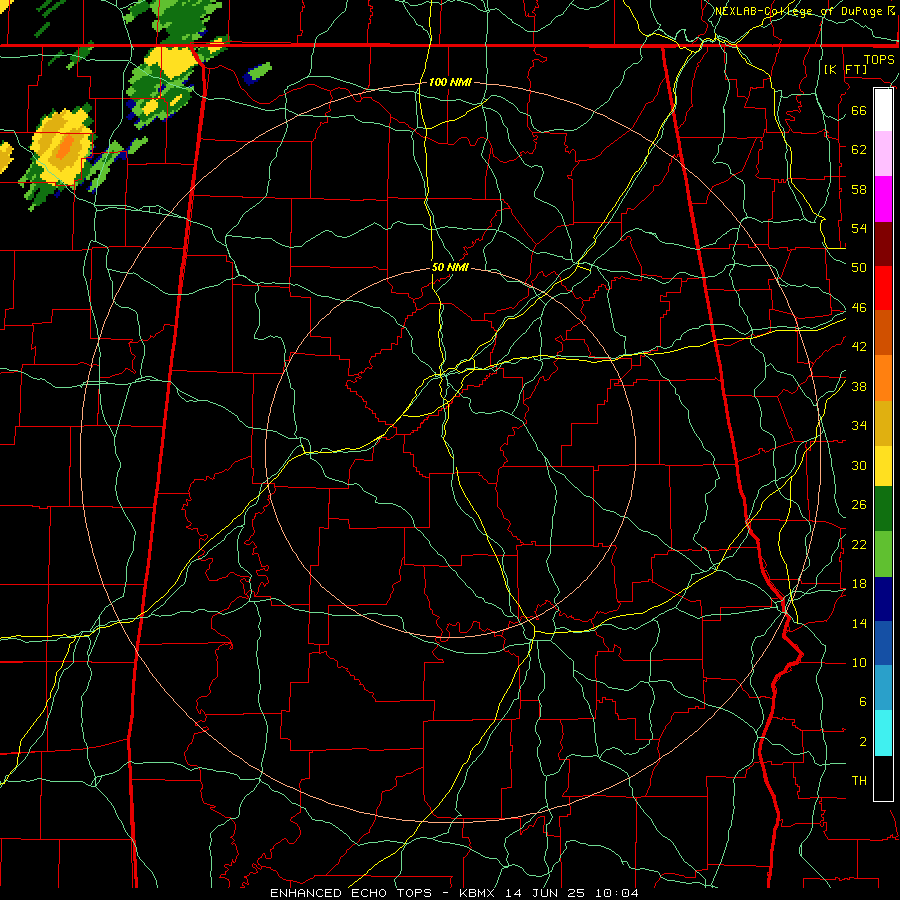900x900 pixels.
Task: Click the navy 22 kft legend swatch
Action: [x=883, y=599]
